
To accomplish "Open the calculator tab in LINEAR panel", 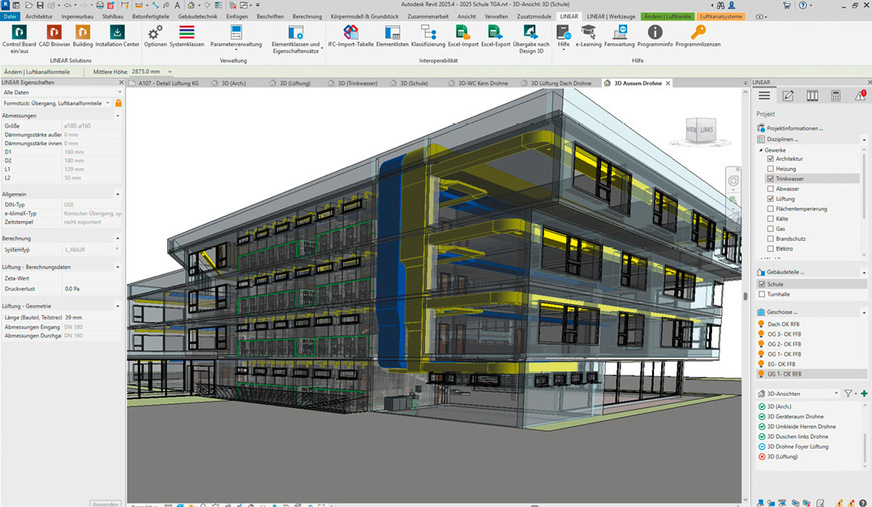I will pos(836,95).
